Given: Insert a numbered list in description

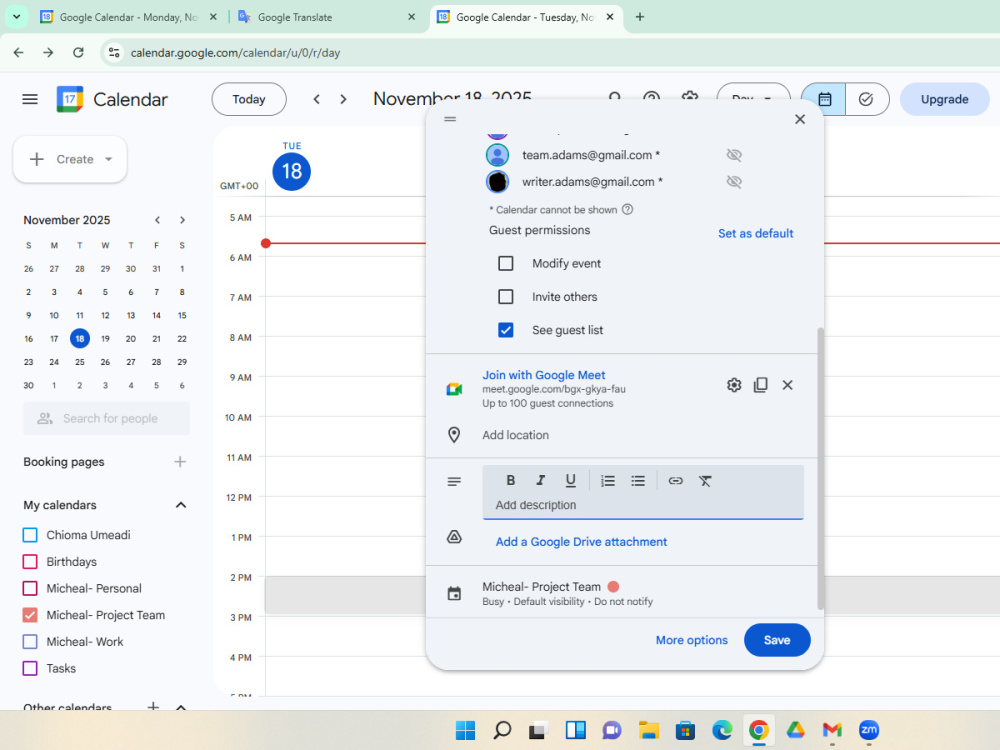Looking at the screenshot, I should click(608, 480).
